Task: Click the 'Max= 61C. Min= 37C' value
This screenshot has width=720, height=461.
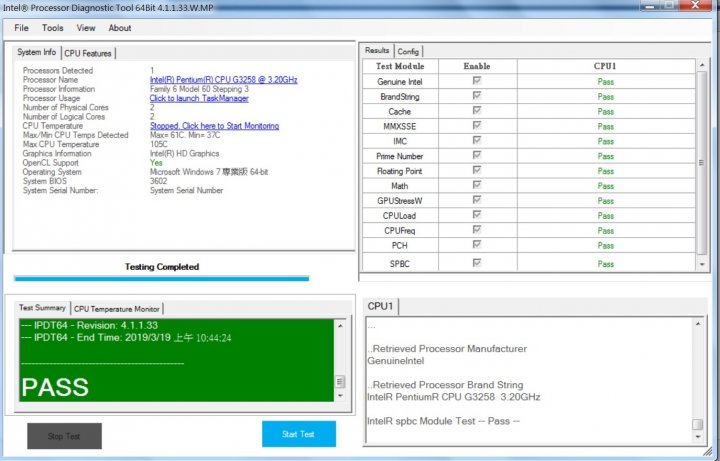Action: pos(185,135)
